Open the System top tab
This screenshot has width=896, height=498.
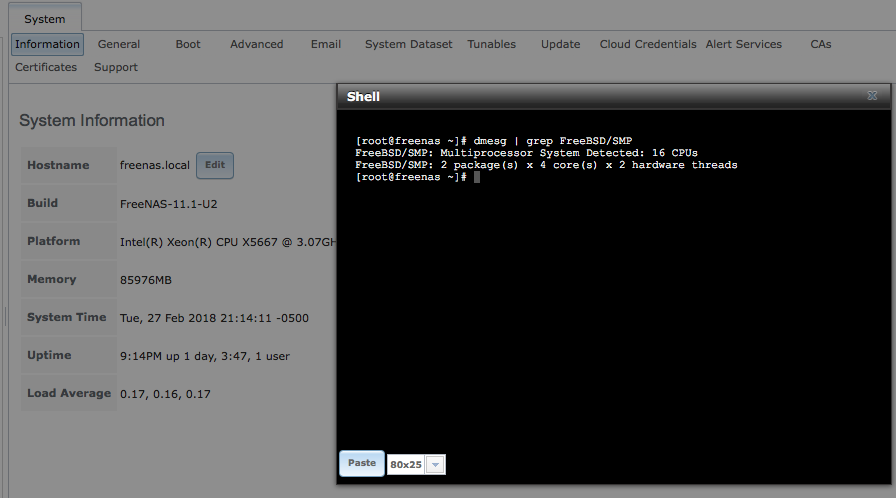coord(45,19)
